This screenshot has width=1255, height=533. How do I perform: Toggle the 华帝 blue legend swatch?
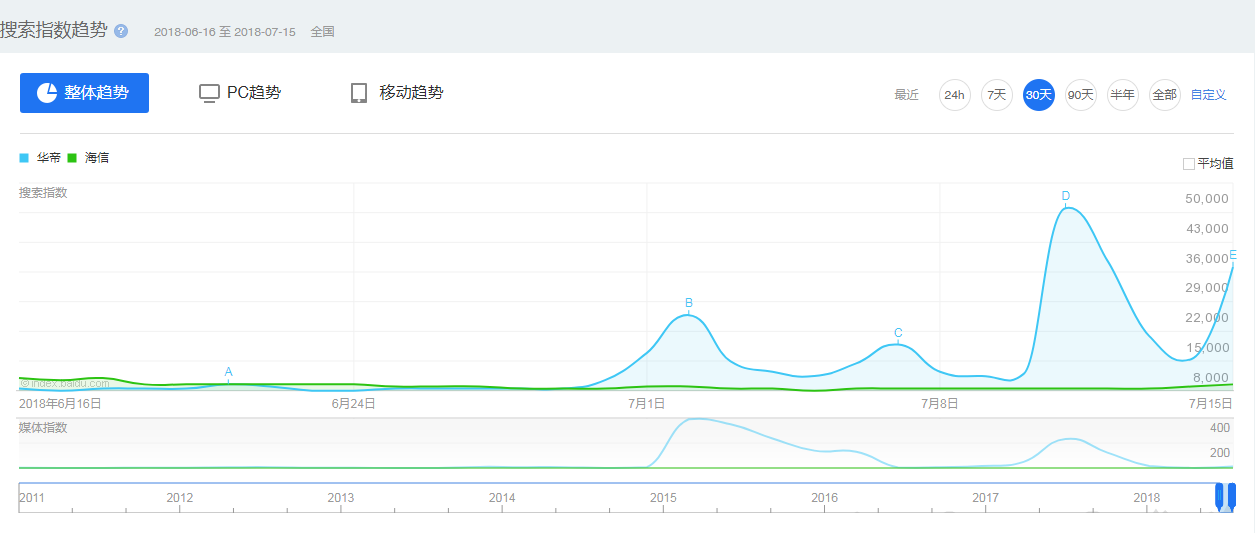click(25, 158)
